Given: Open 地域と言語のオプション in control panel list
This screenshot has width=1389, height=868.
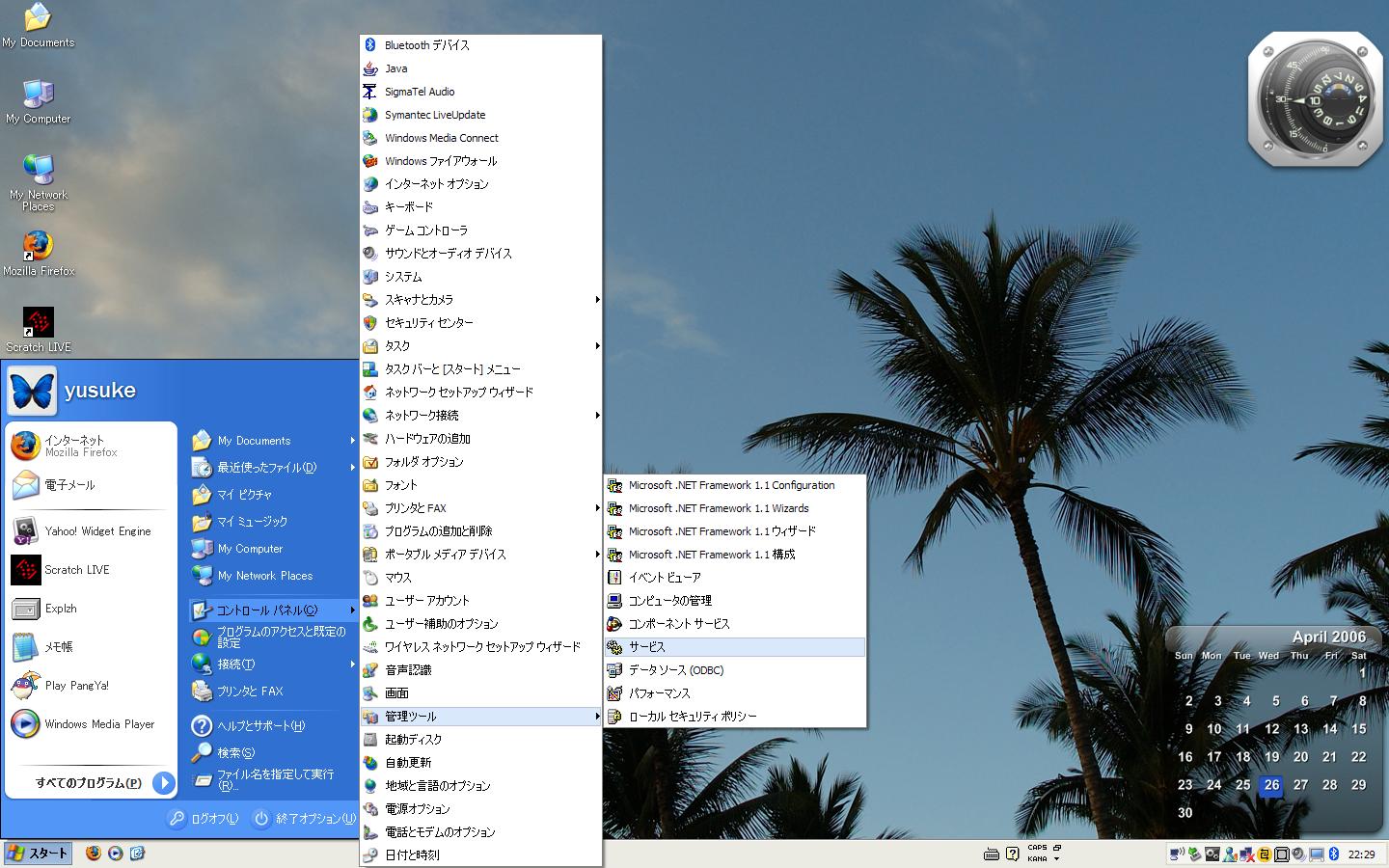Looking at the screenshot, I should 481,786.
